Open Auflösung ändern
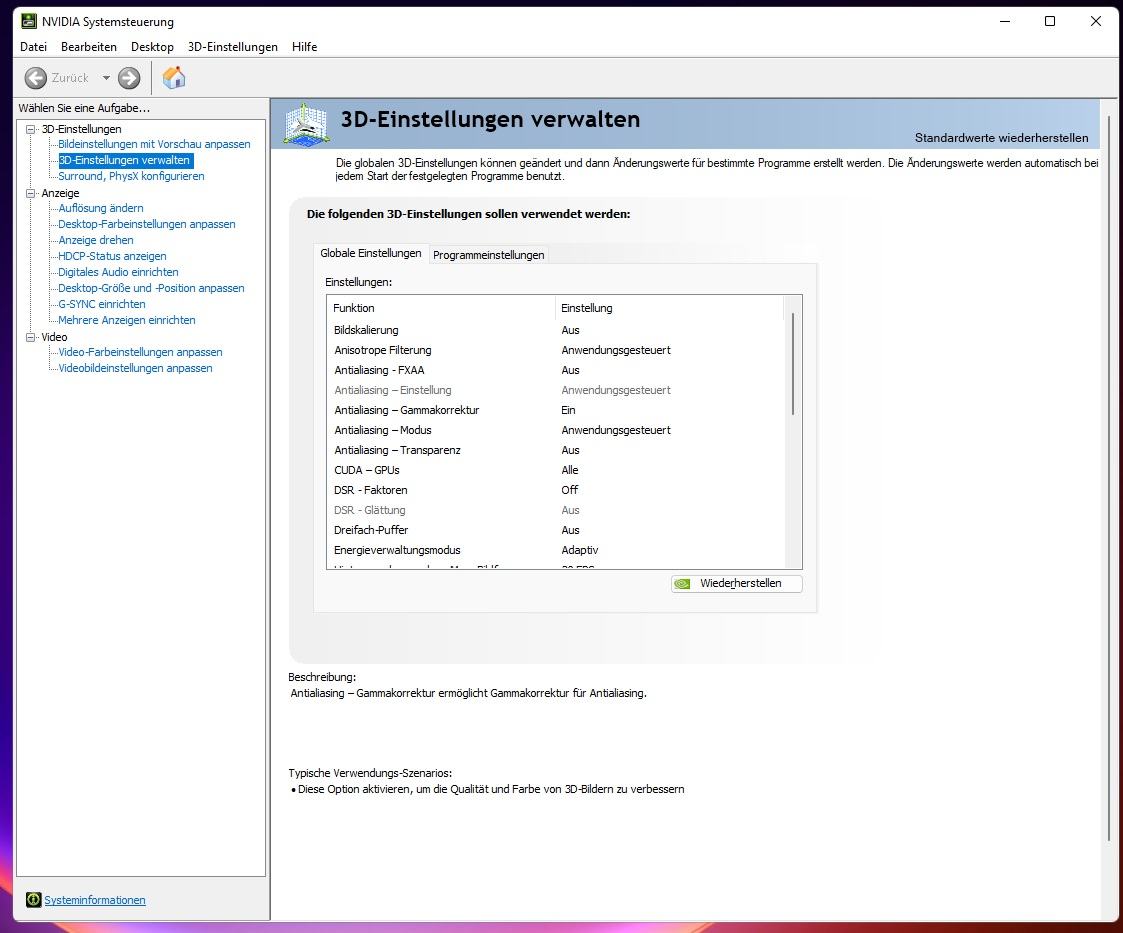 pyautogui.click(x=100, y=208)
